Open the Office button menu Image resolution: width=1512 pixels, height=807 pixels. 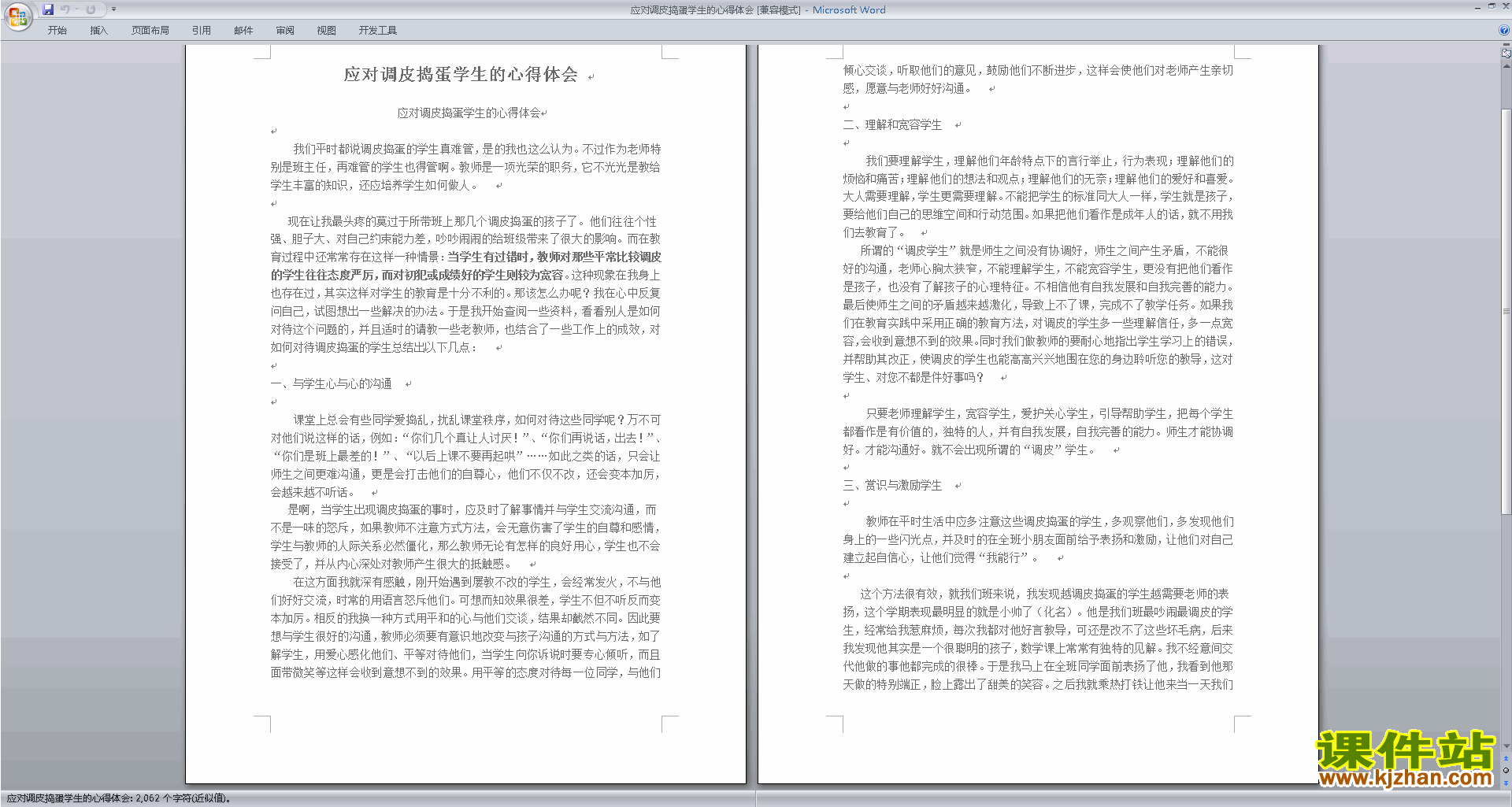click(17, 17)
